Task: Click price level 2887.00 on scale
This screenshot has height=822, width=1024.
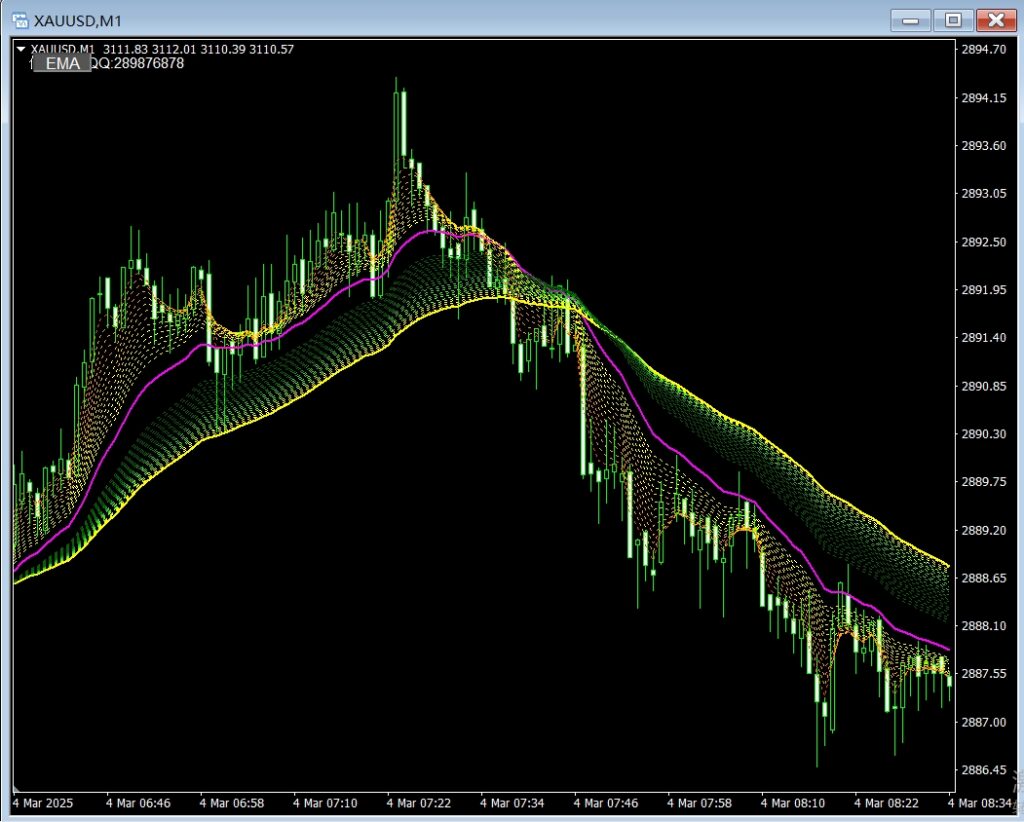Action: (x=984, y=722)
